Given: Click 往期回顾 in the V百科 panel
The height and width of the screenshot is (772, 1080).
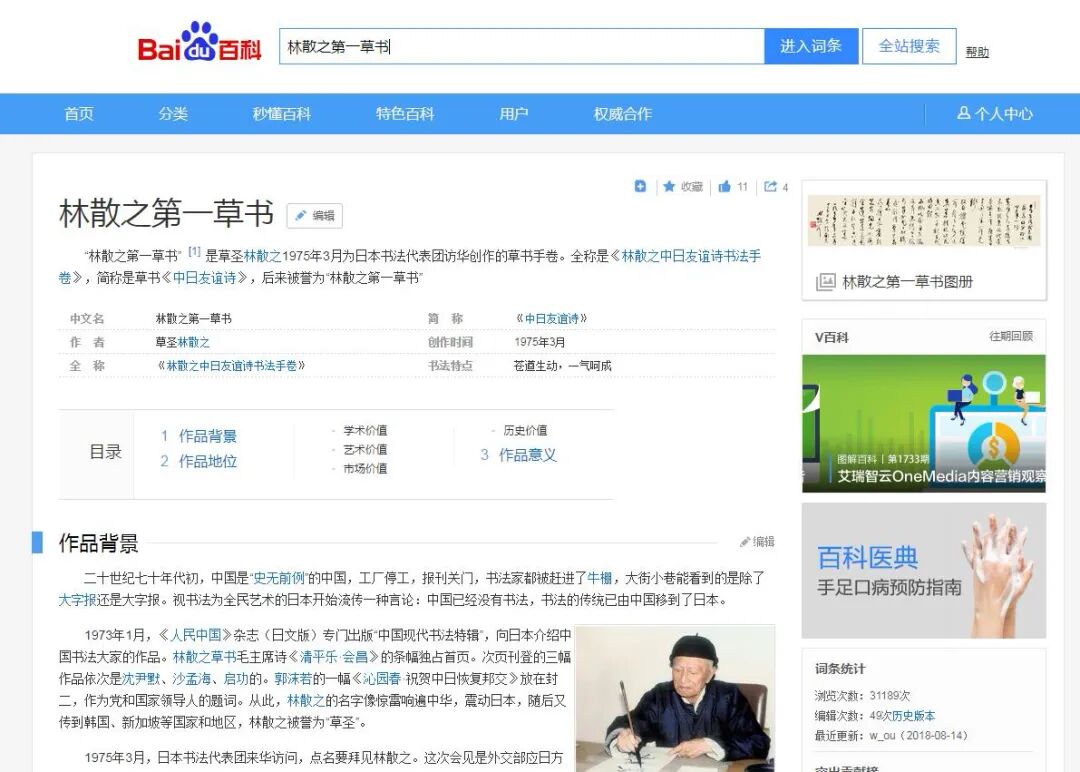Looking at the screenshot, I should click(1011, 336).
